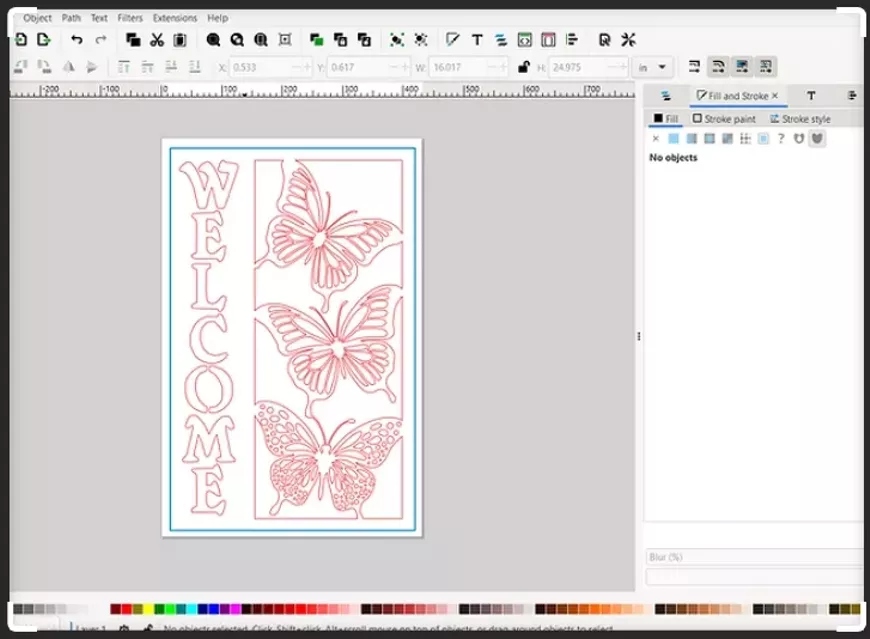Screen dimensions: 870x639
Task: Switch to the Fill tab
Action: tap(666, 118)
